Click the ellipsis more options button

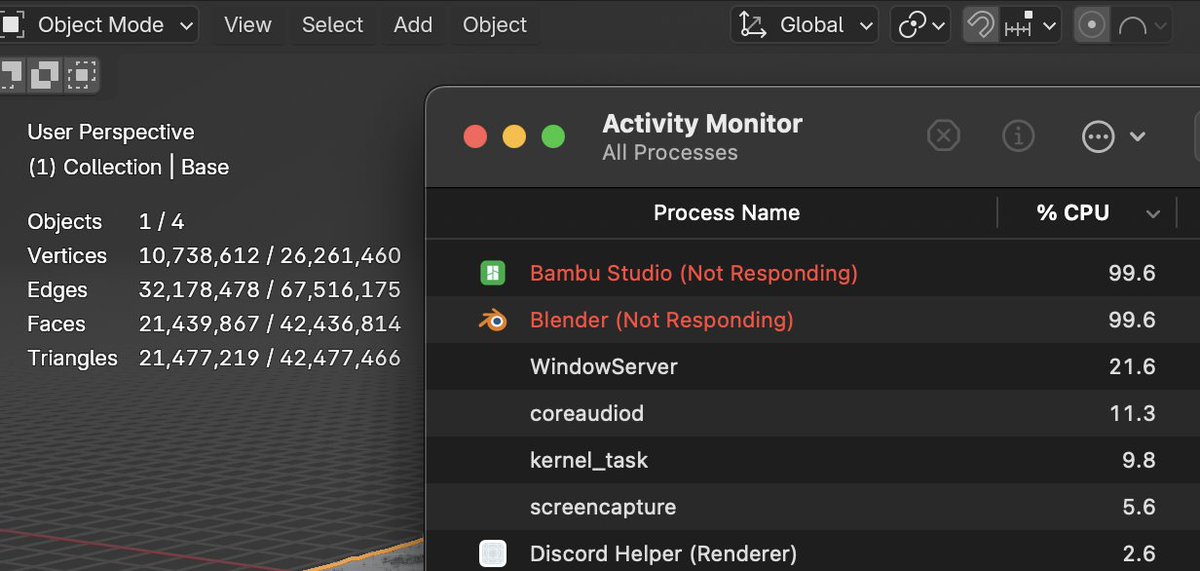pyautogui.click(x=1098, y=136)
